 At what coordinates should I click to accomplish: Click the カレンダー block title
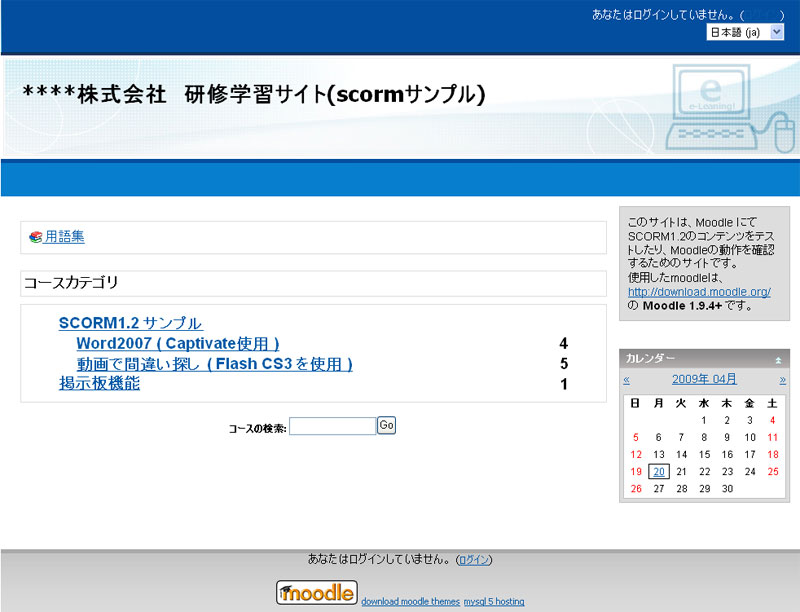click(x=650, y=359)
